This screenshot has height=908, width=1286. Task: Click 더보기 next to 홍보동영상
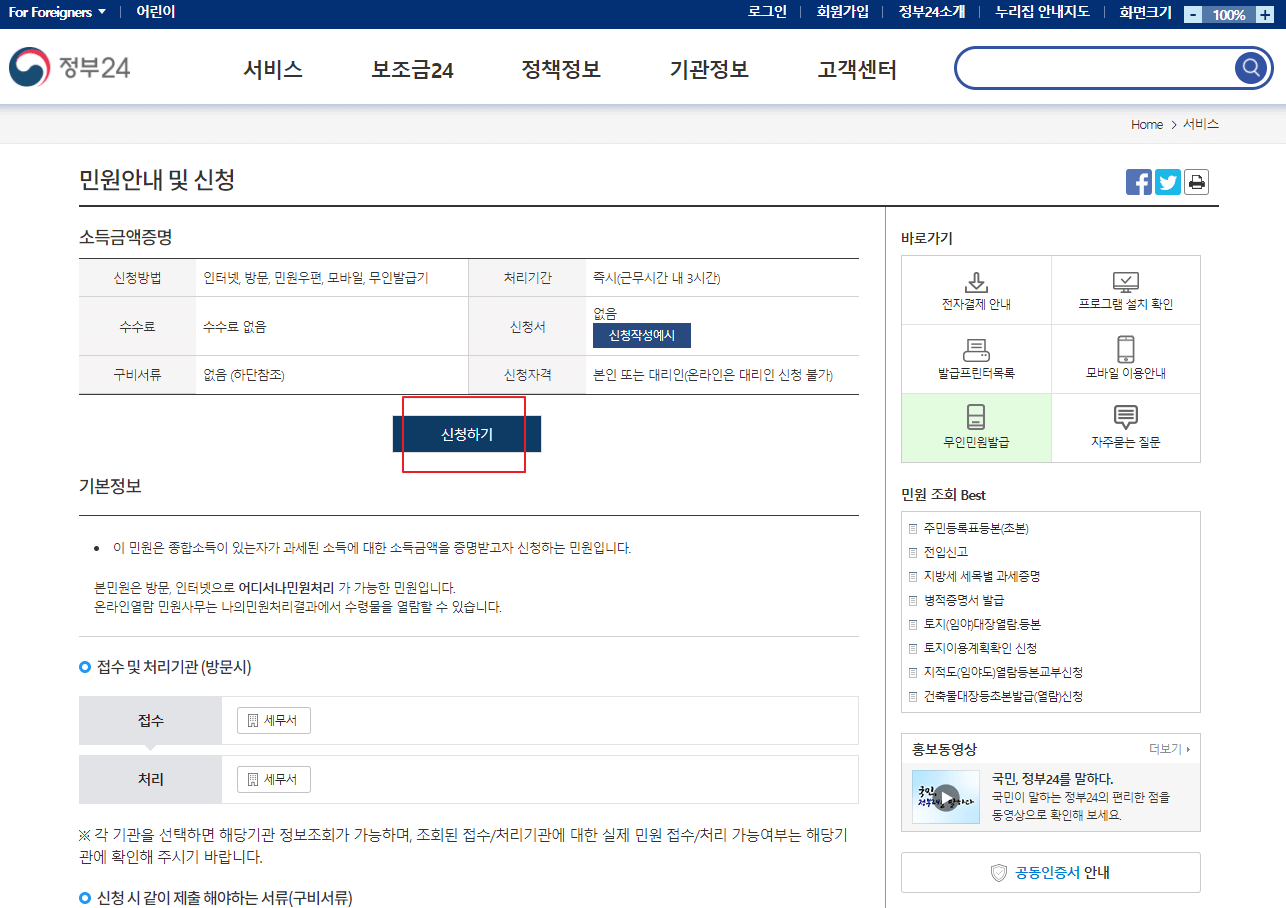point(1170,749)
